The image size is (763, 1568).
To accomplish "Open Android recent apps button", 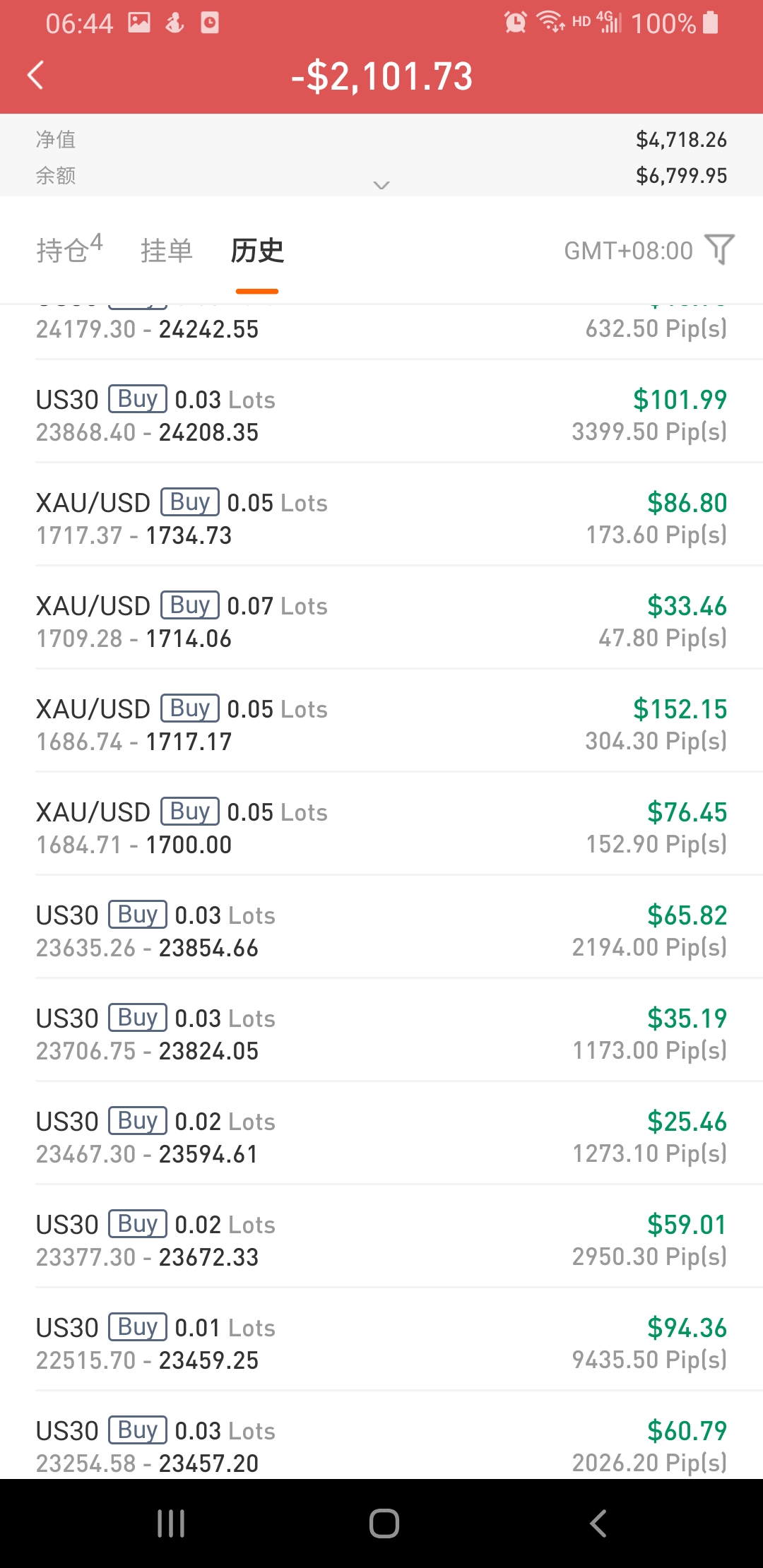I will 171,1524.
